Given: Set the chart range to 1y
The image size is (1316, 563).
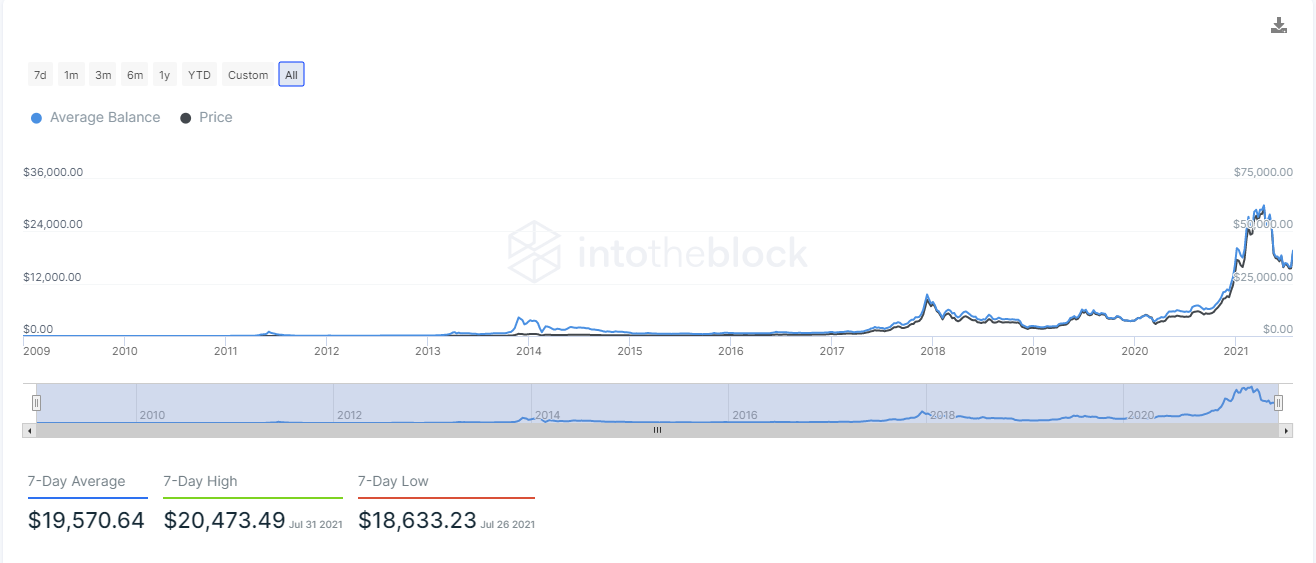Looking at the screenshot, I should [x=165, y=75].
